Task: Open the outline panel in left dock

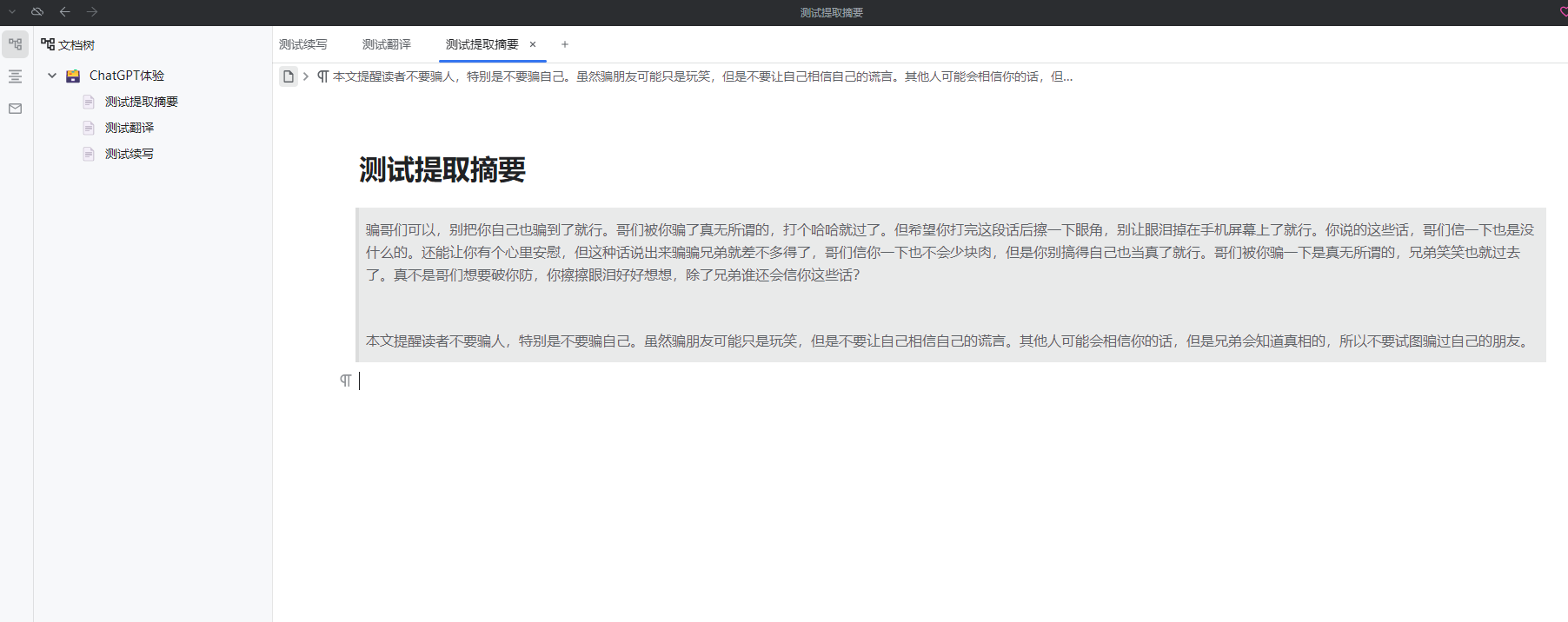Action: (x=16, y=76)
